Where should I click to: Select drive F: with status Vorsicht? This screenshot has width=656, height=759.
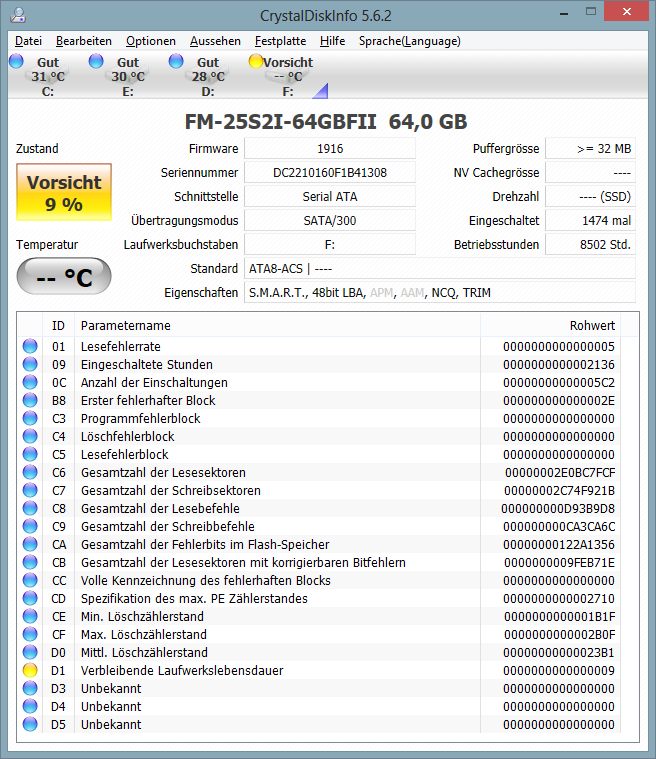click(x=288, y=76)
